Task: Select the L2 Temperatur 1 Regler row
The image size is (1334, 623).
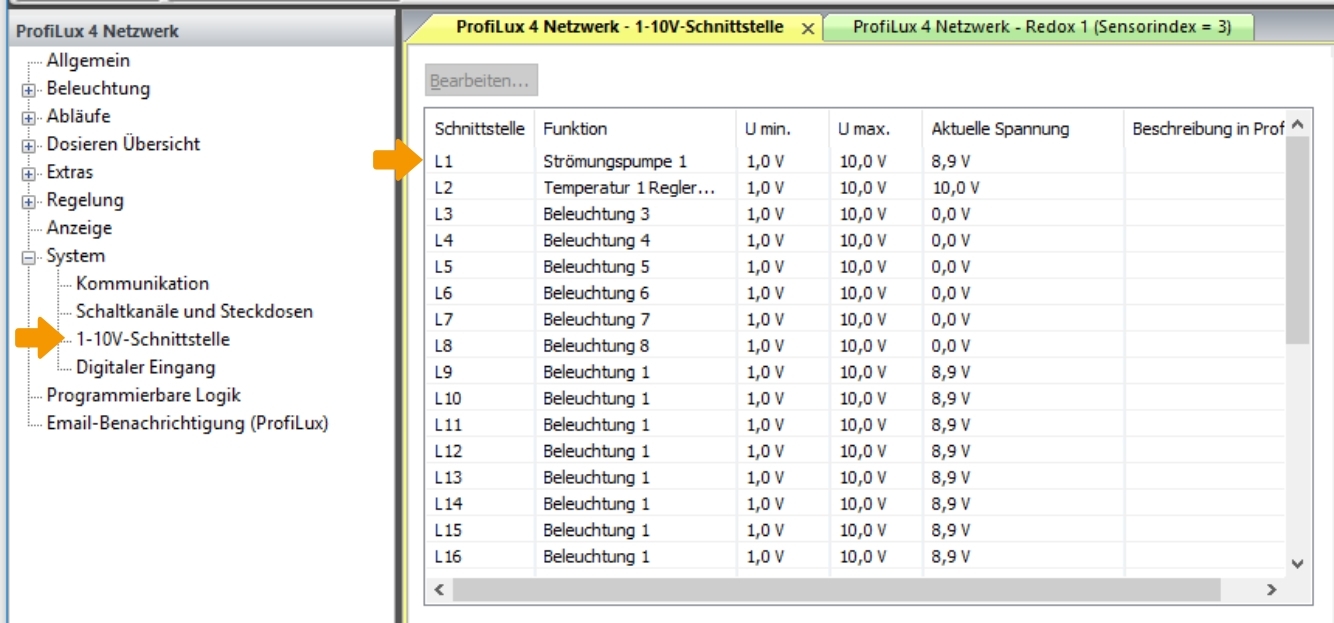Action: (628, 188)
